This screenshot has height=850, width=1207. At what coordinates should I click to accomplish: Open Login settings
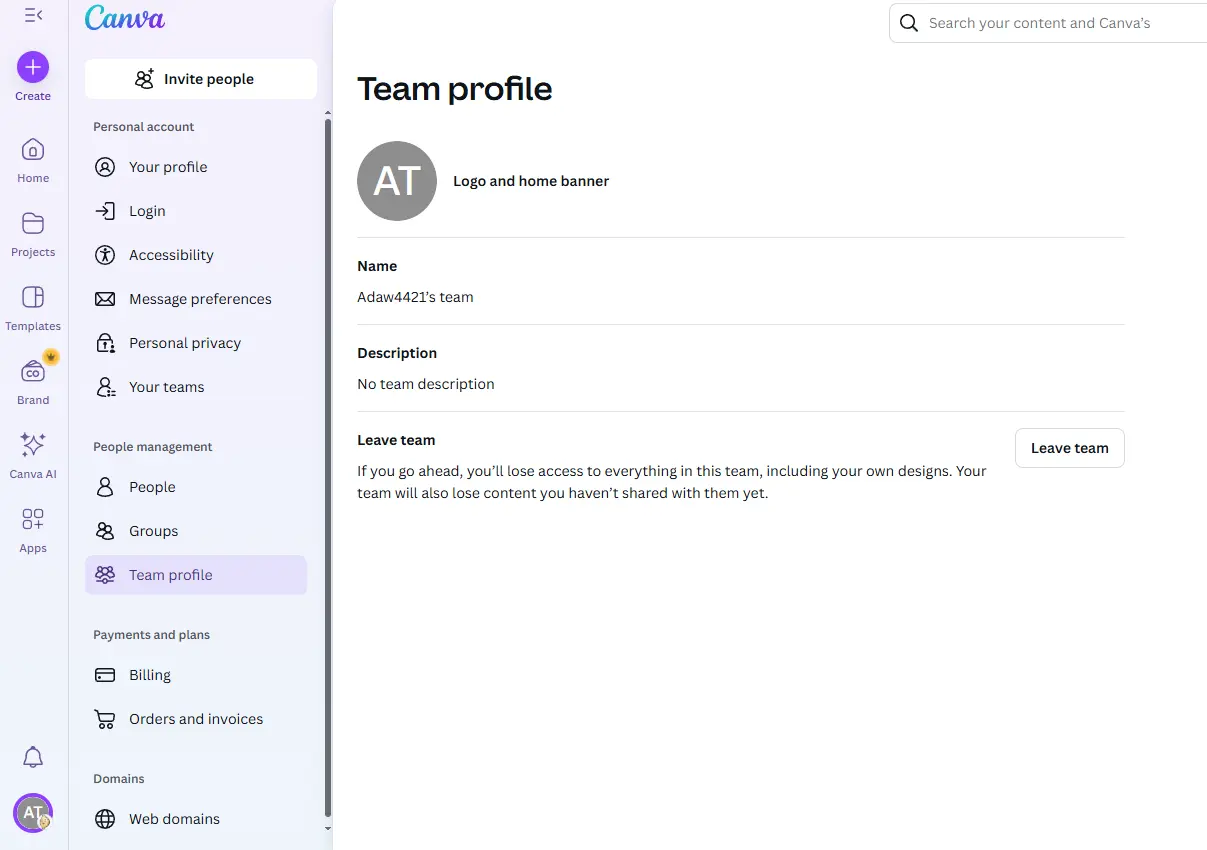tap(196, 211)
